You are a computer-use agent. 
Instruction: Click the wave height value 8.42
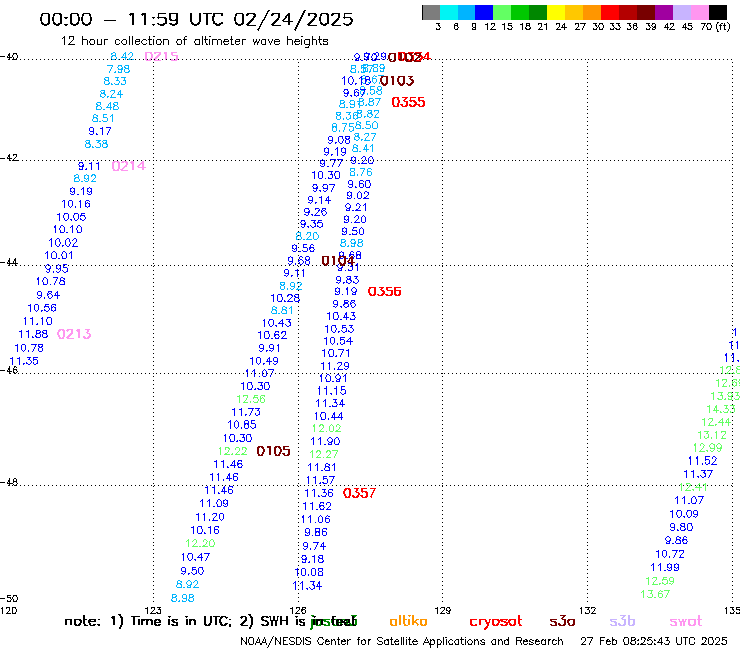122,56
